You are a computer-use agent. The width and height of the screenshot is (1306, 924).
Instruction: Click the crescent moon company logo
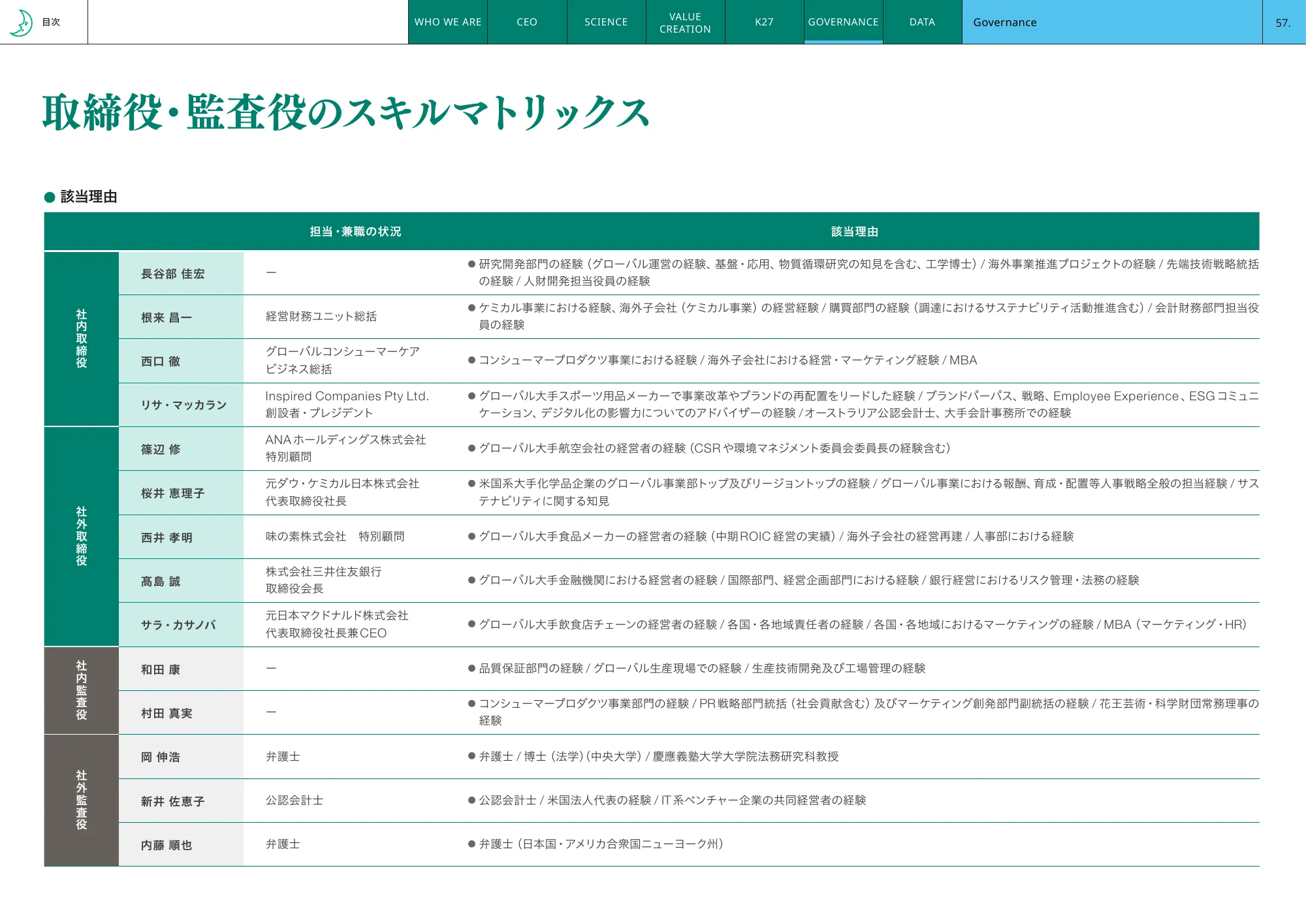pos(21,22)
